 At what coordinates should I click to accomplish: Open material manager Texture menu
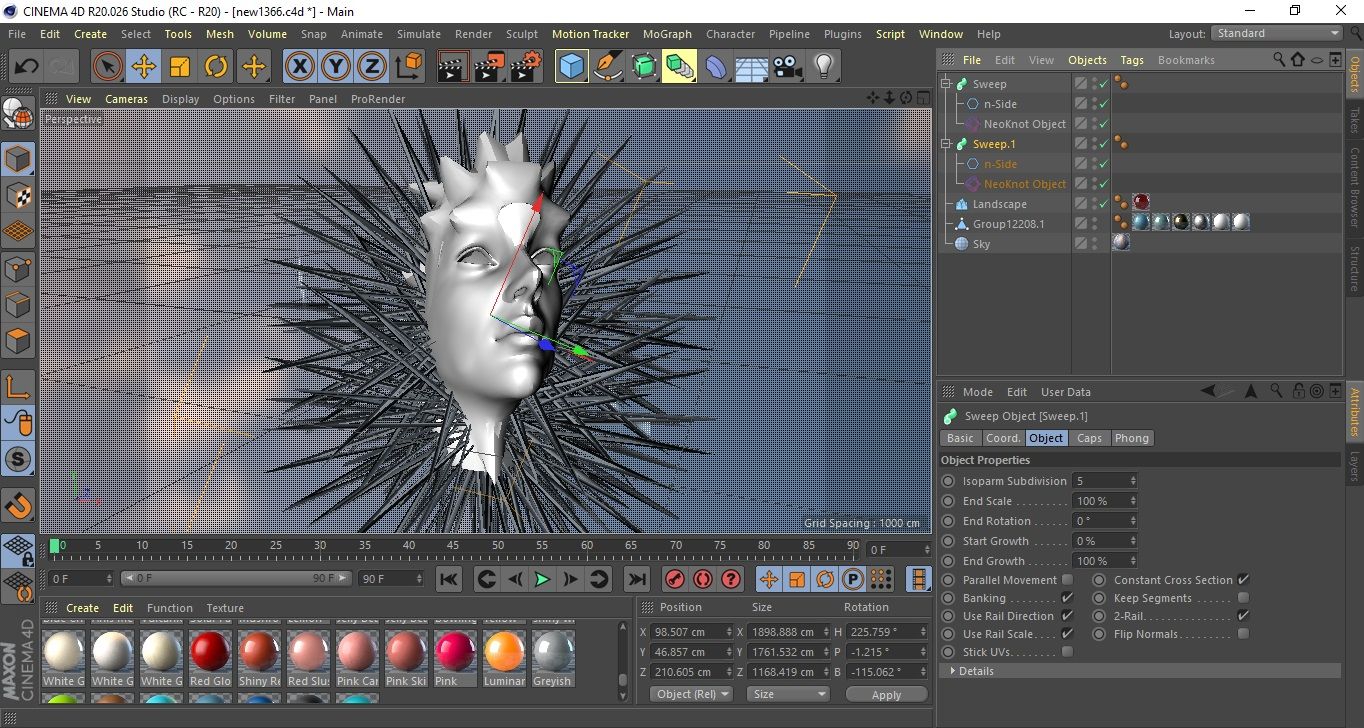point(225,608)
